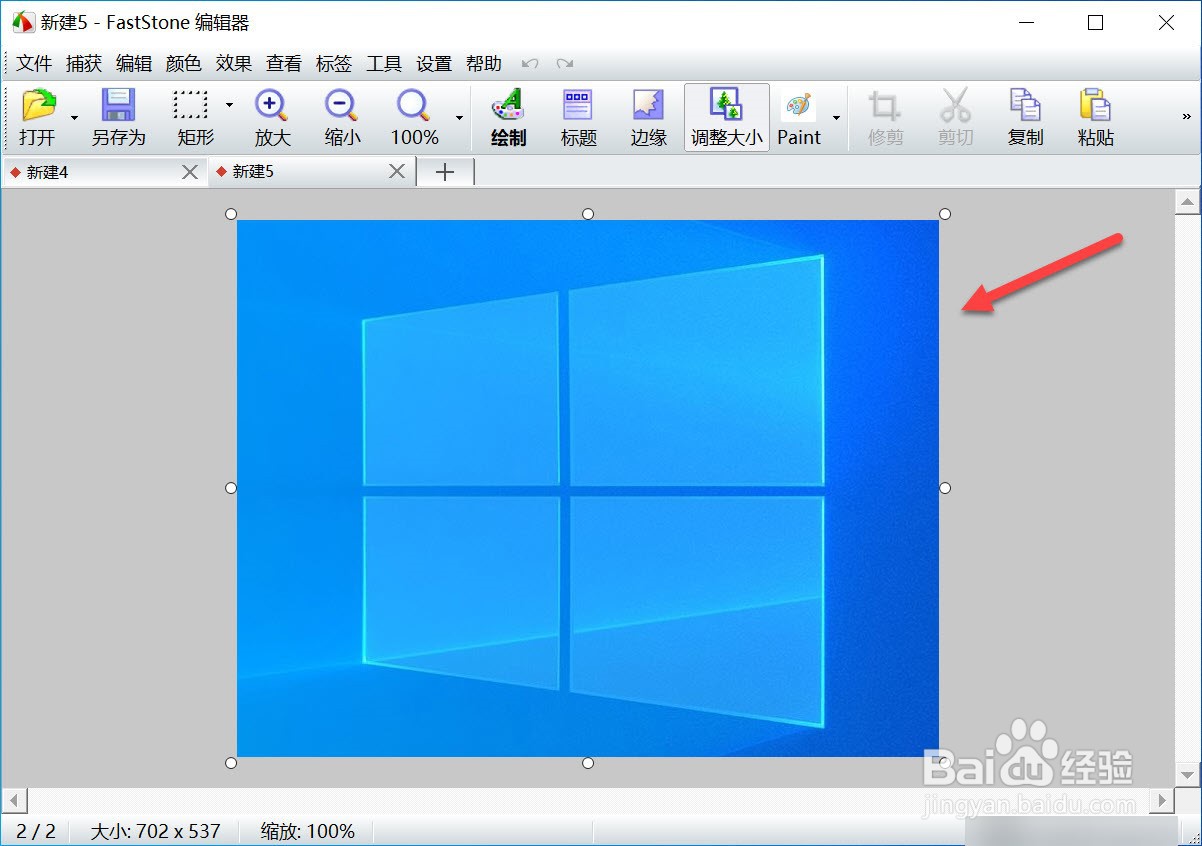The image size is (1202, 846).
Task: Open the Effects (效果) menu
Action: click(x=234, y=64)
